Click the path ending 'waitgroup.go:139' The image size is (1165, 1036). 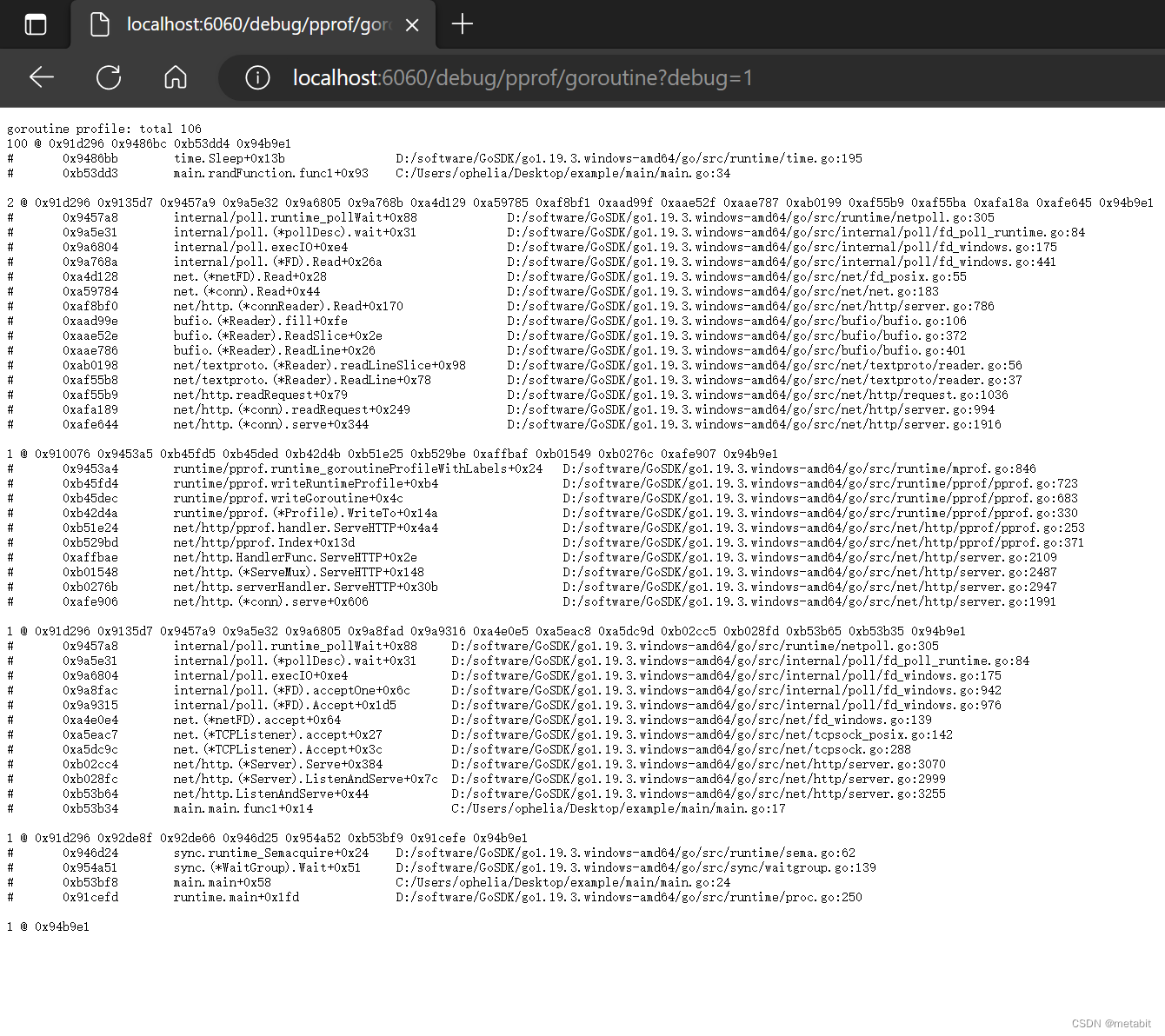pyautogui.click(x=636, y=867)
